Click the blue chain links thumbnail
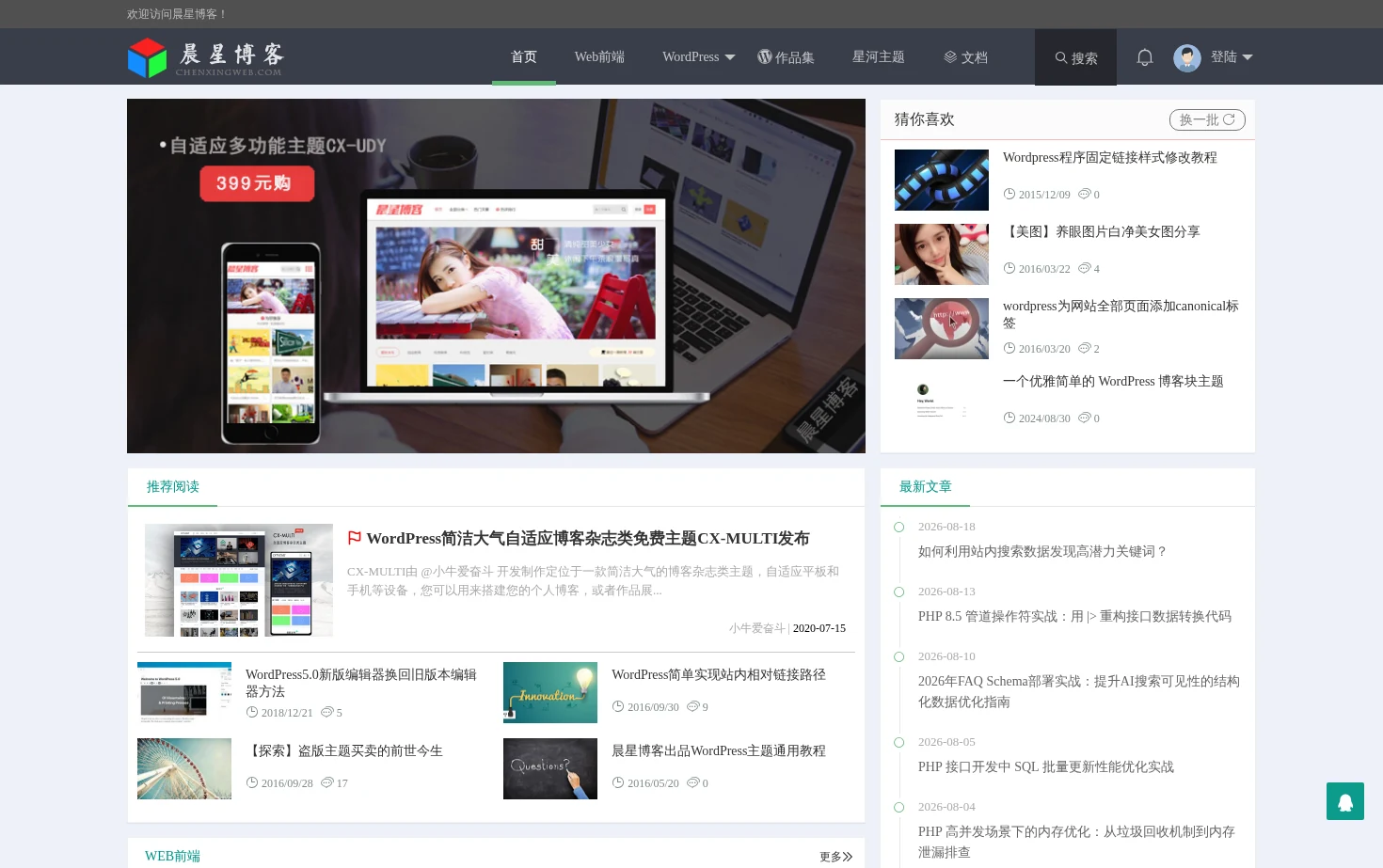 tap(942, 180)
